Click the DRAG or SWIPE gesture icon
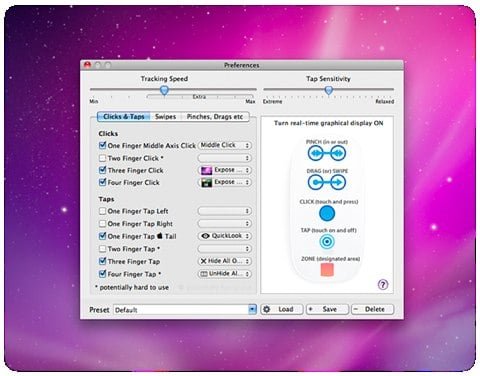480x376 pixels. tap(327, 182)
